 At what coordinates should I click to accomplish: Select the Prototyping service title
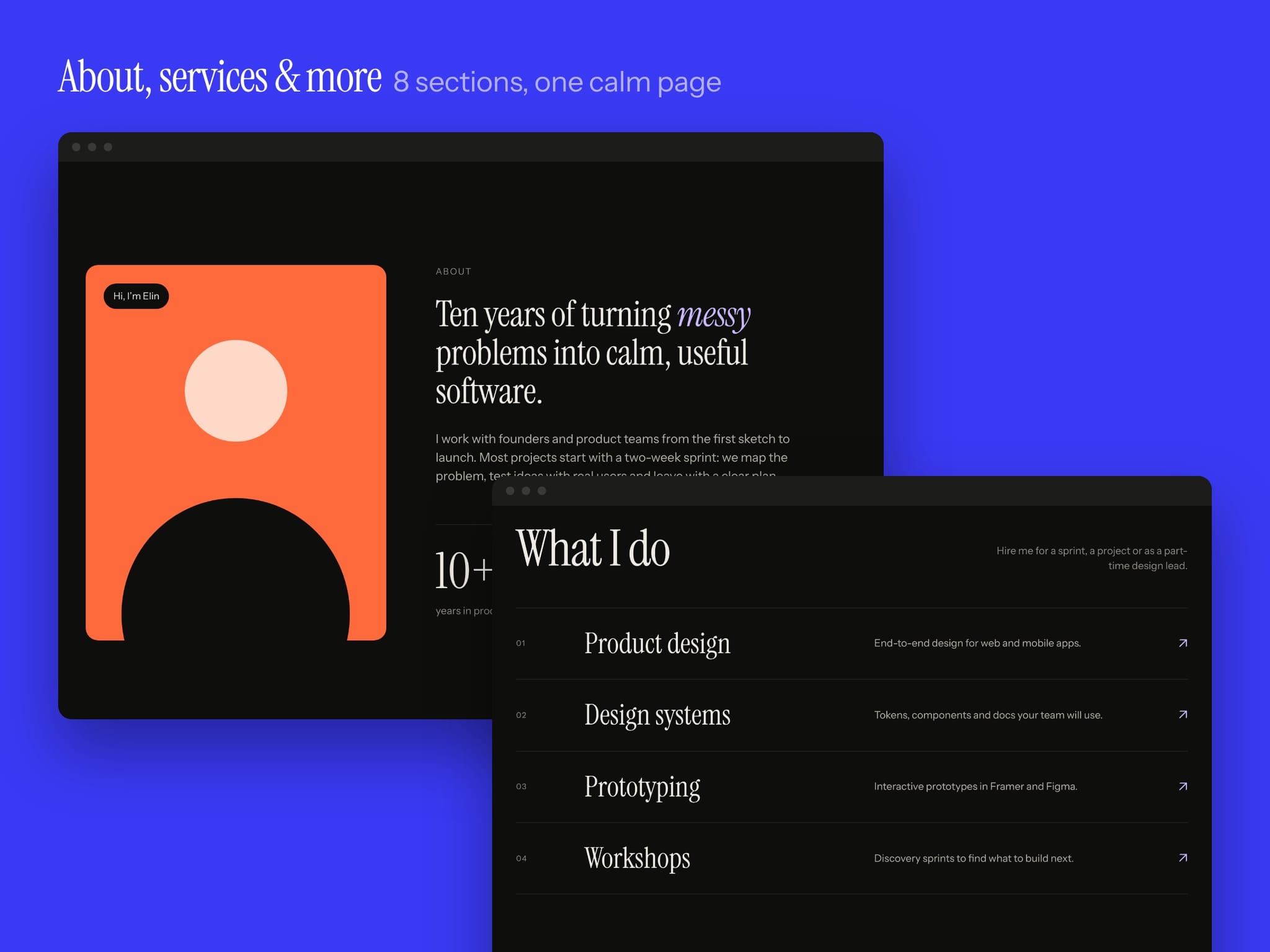(642, 787)
